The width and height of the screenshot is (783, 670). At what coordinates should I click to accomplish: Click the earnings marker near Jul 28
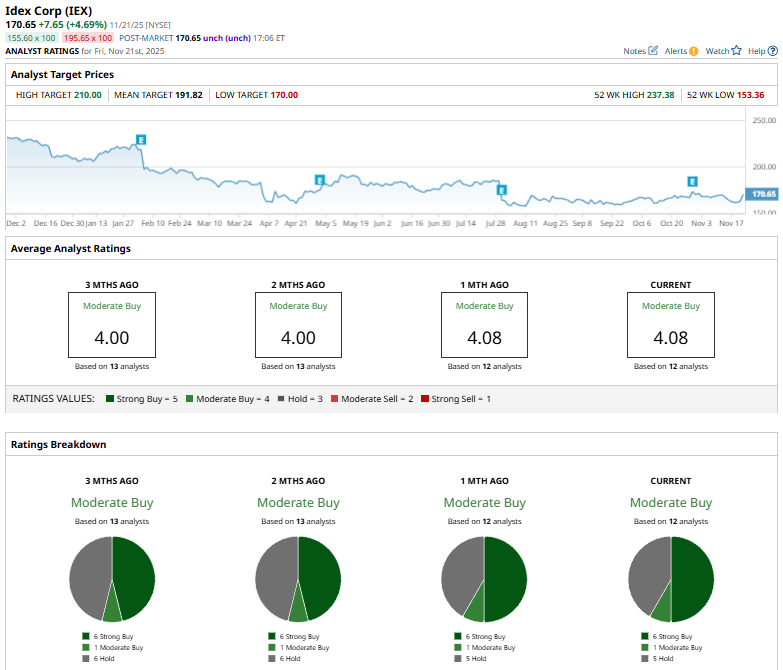point(502,190)
